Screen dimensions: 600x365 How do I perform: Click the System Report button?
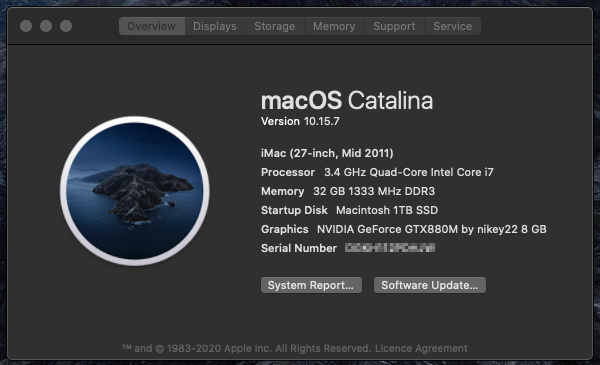tap(311, 285)
